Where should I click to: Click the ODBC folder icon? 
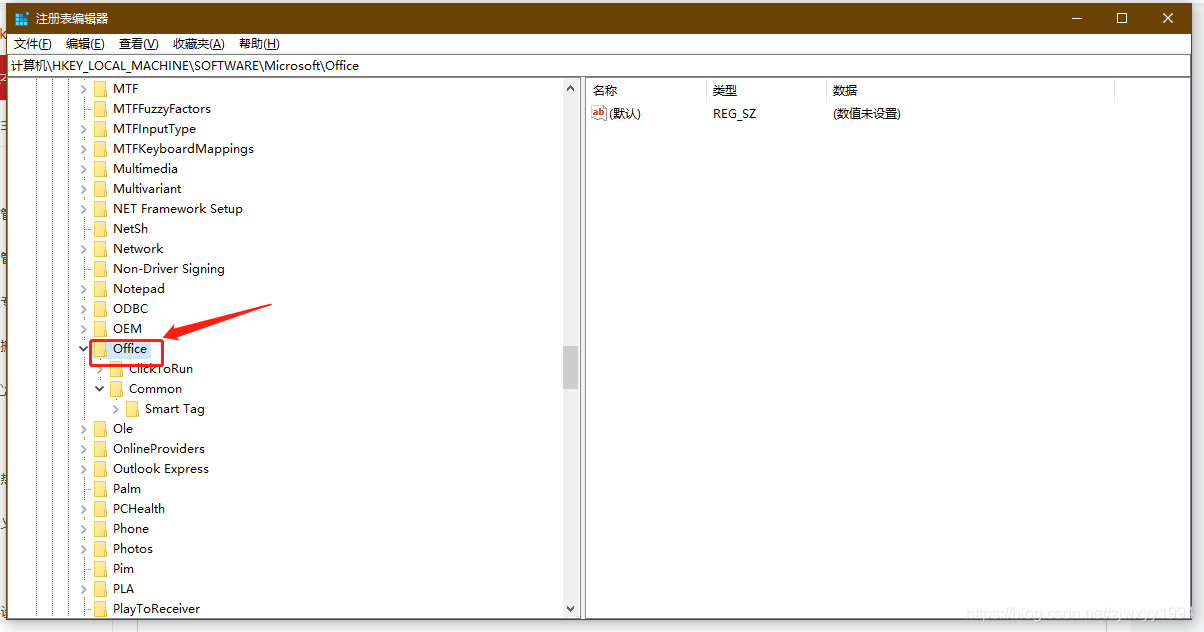coord(100,309)
